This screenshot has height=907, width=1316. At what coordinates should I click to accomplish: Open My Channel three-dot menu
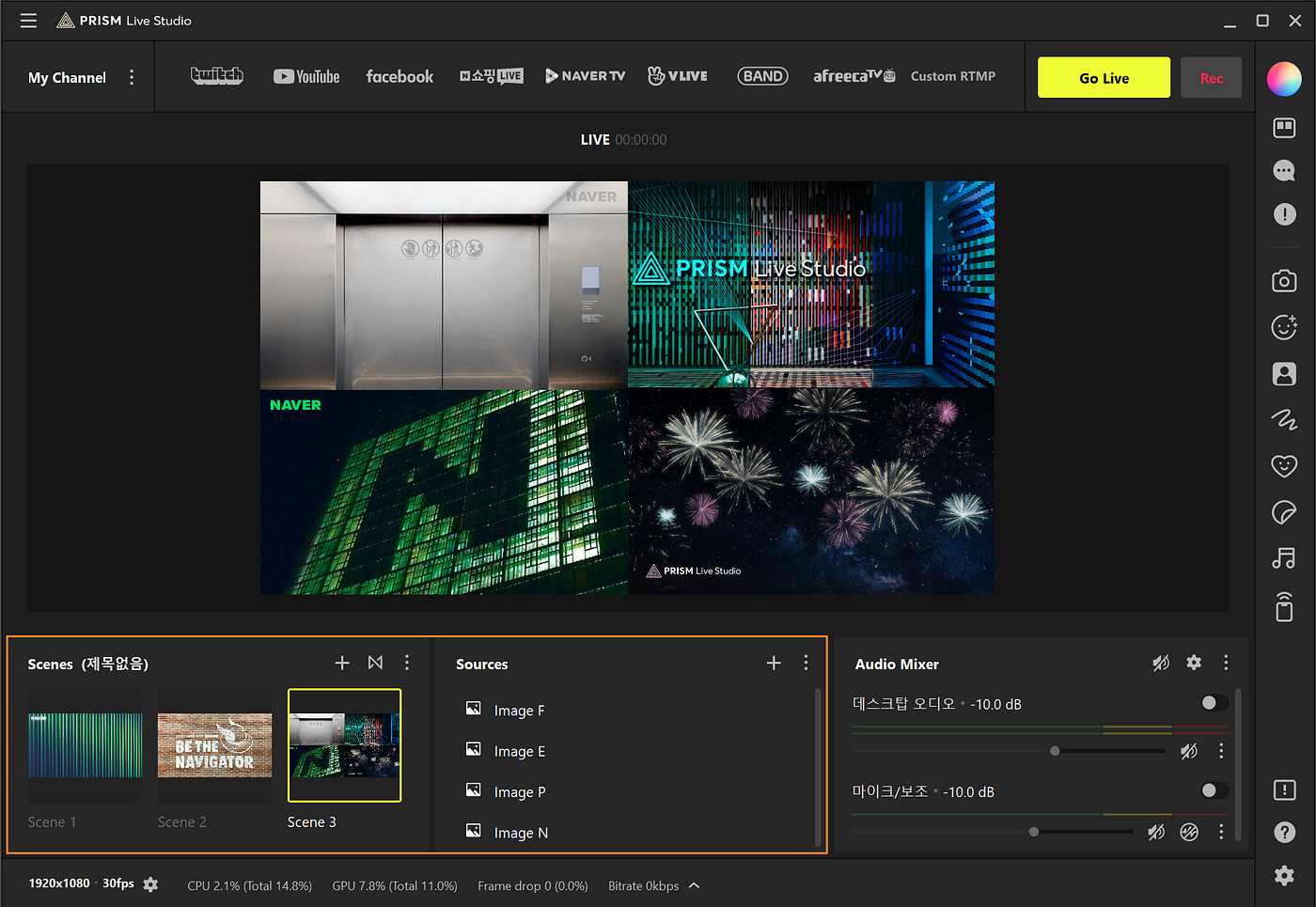click(x=132, y=77)
